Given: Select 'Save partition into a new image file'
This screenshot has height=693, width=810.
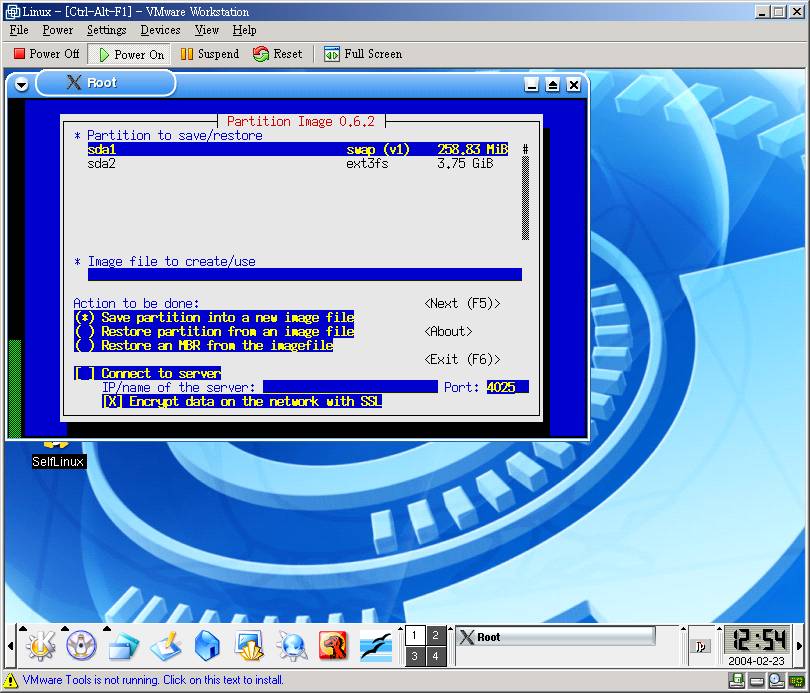Looking at the screenshot, I should pyautogui.click(x=214, y=317).
